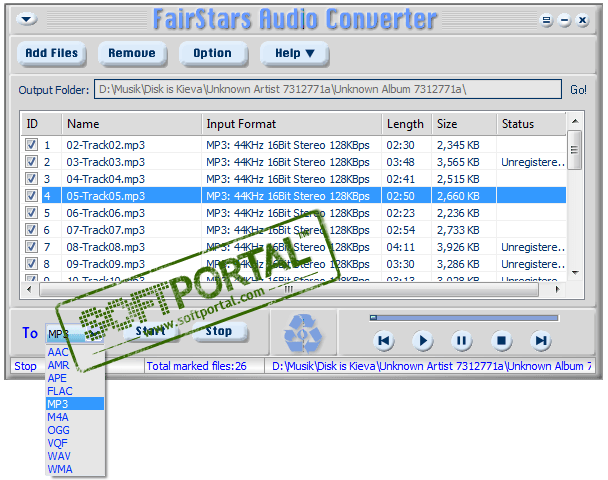
Task: Sort list by Size column header
Action: 464,124
